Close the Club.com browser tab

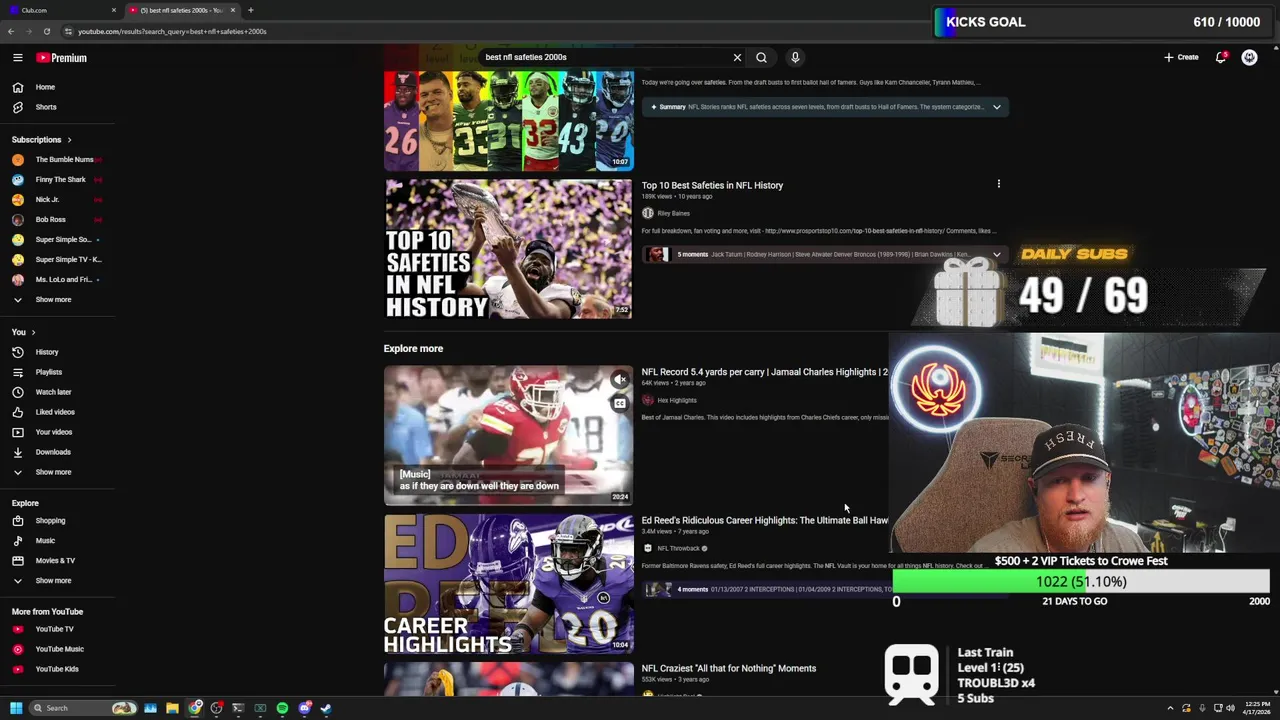click(113, 10)
